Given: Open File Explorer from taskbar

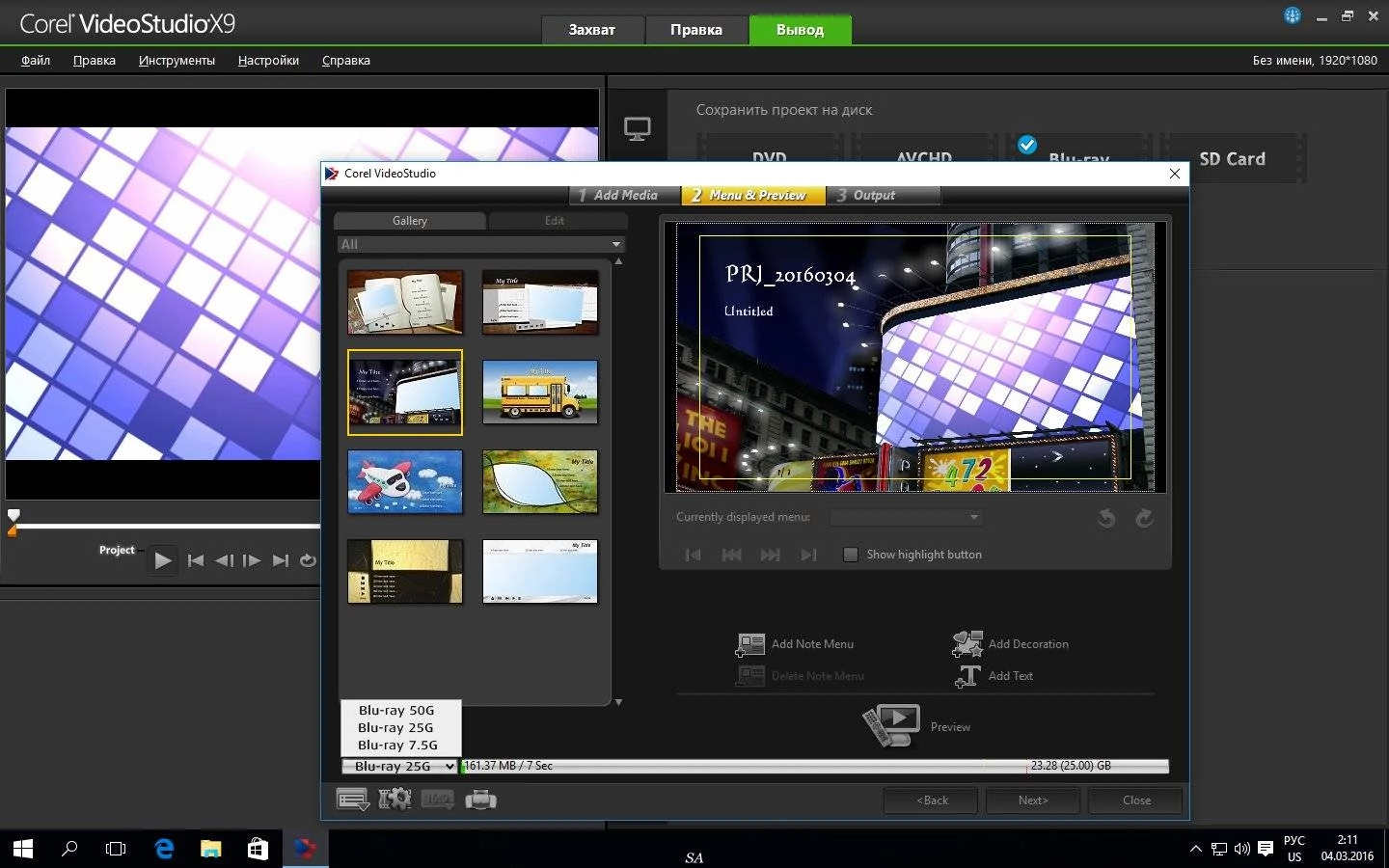Looking at the screenshot, I should (x=210, y=849).
